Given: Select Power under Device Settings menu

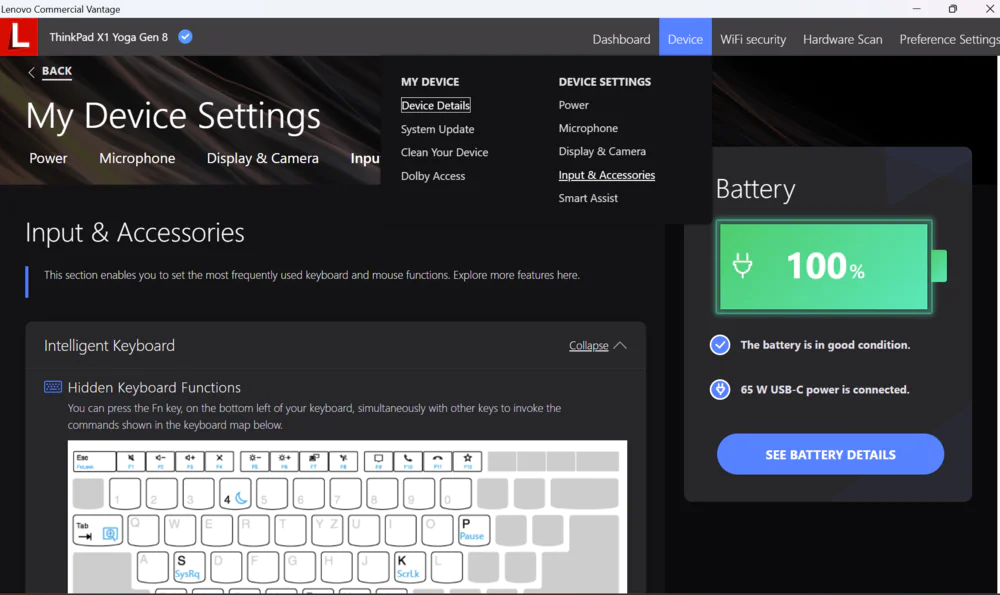Looking at the screenshot, I should coord(573,105).
